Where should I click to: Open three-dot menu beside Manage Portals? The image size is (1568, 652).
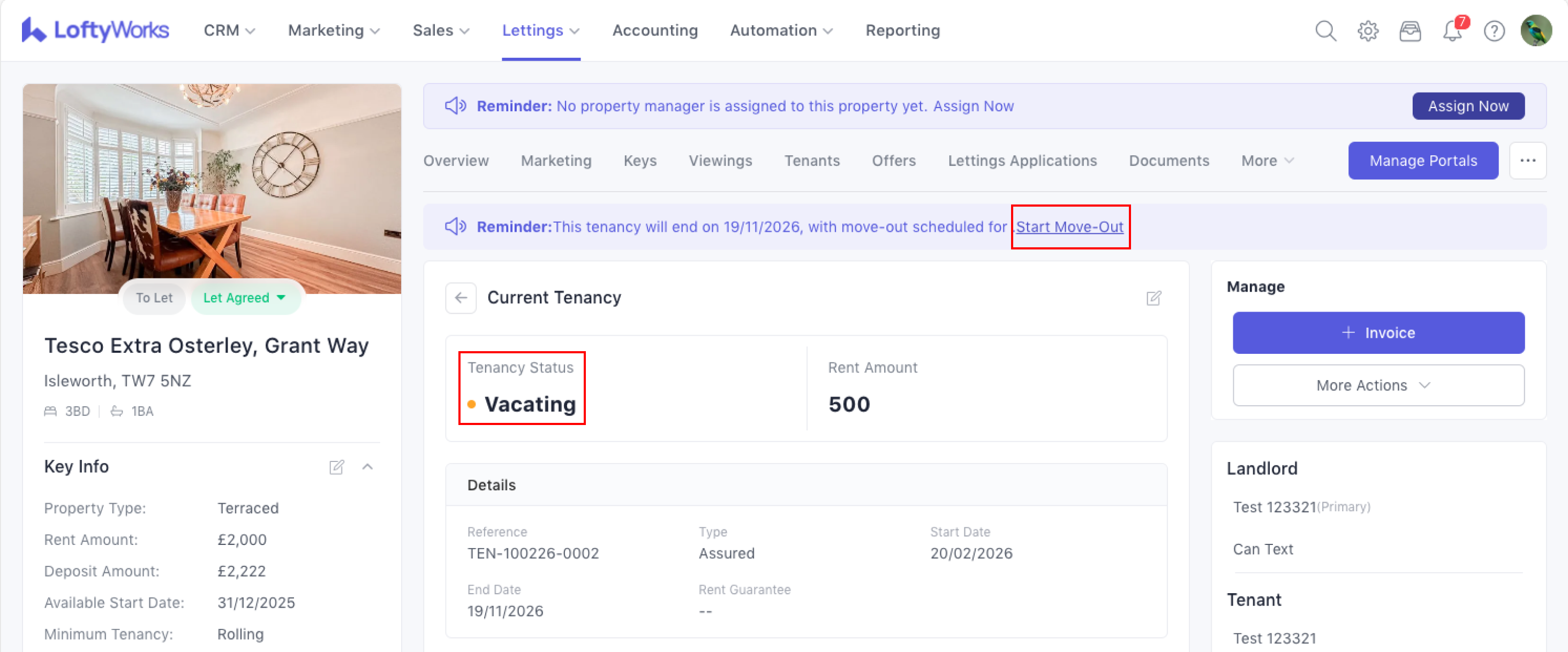tap(1527, 161)
